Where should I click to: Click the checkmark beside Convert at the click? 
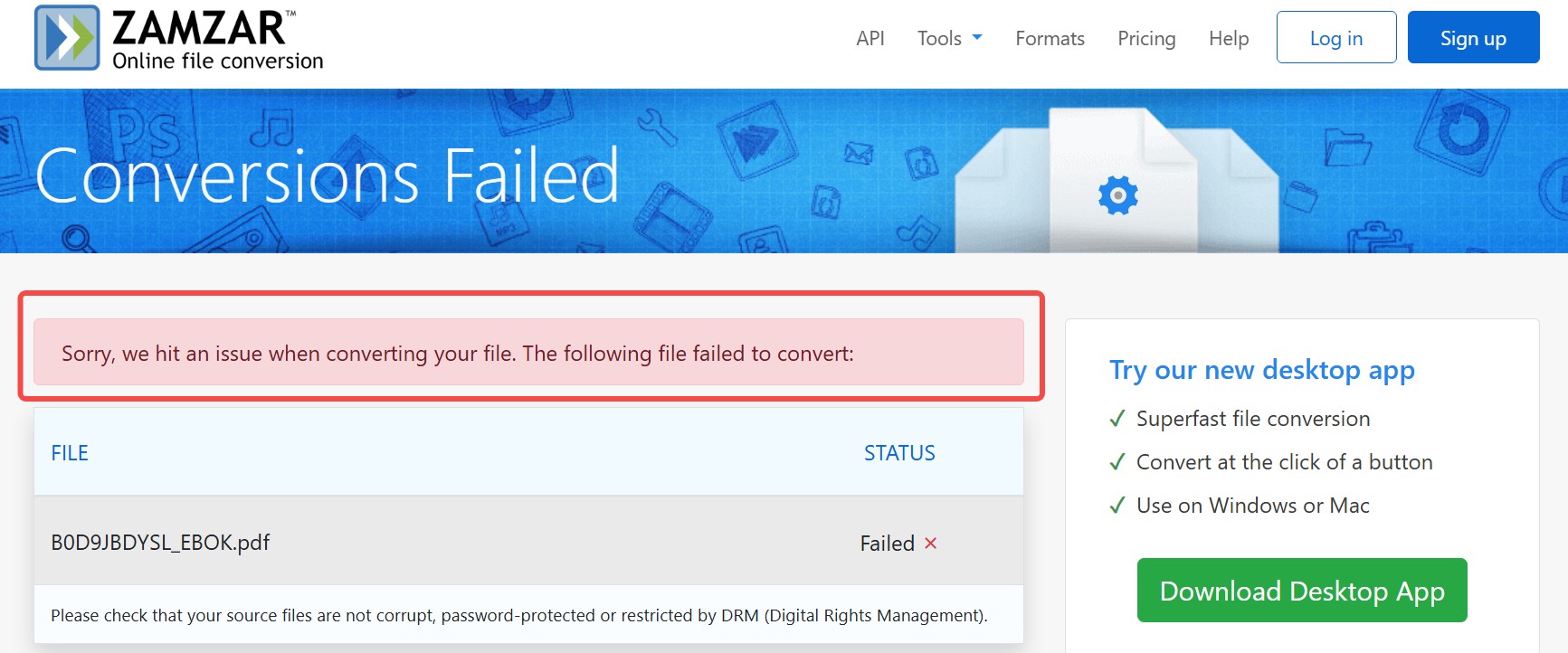tap(1117, 462)
